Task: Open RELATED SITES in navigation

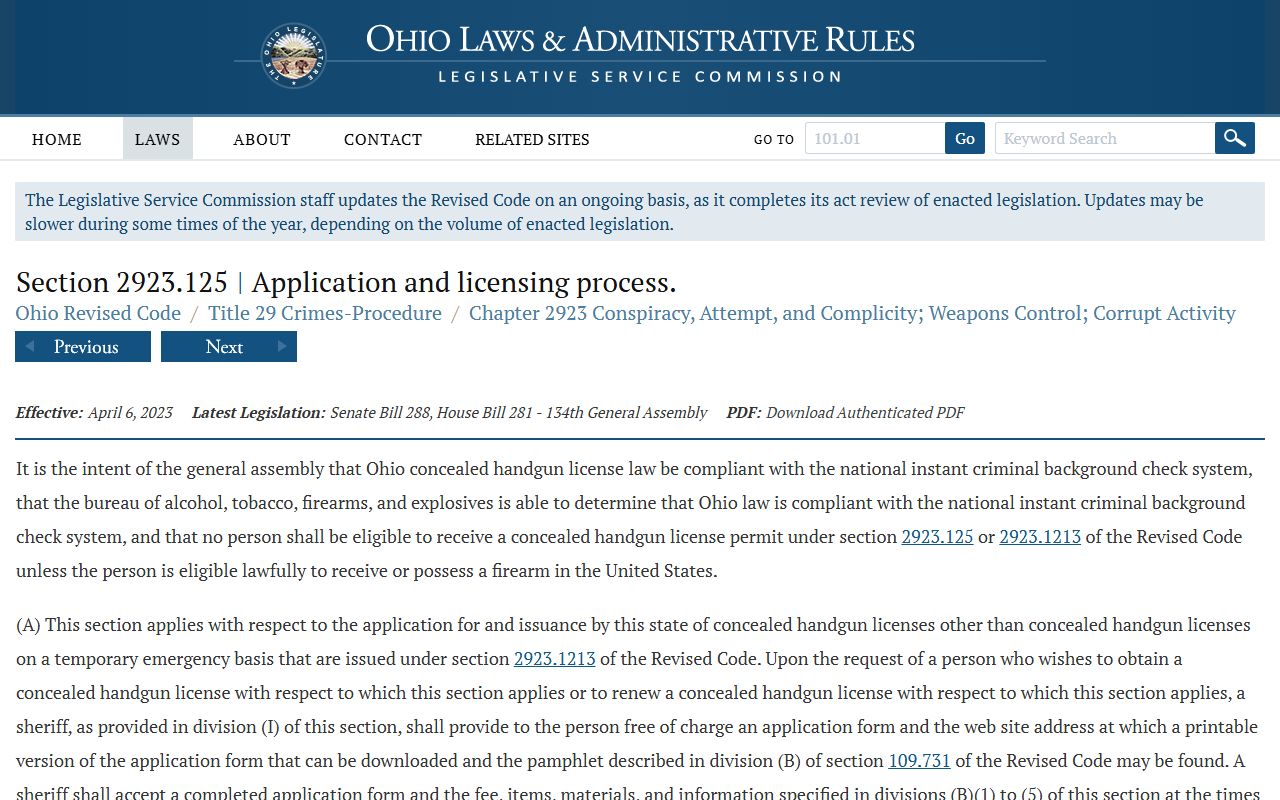Action: coord(532,139)
